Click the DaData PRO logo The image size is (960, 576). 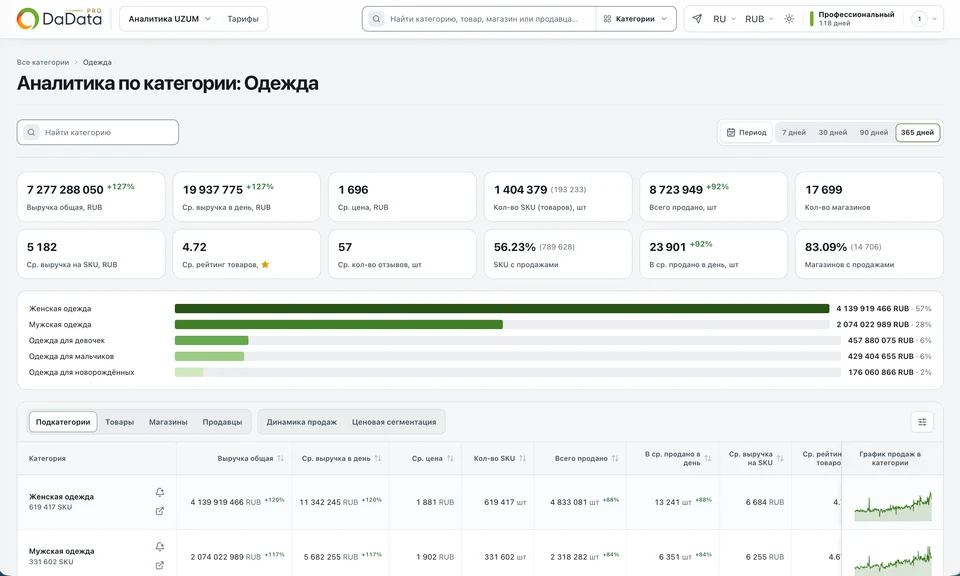click(59, 19)
